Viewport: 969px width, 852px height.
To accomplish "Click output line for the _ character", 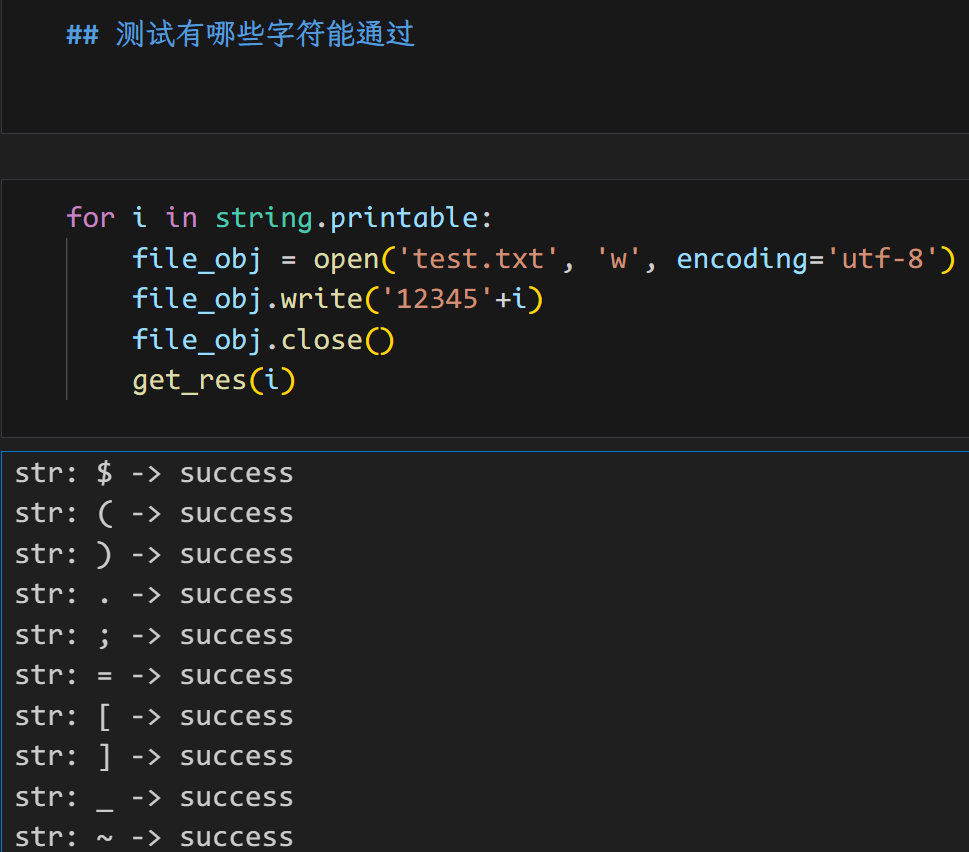I will tap(154, 797).
